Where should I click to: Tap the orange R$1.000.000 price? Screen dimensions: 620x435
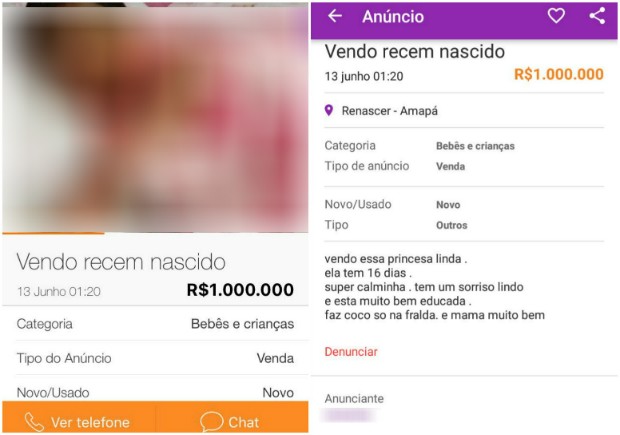click(559, 74)
